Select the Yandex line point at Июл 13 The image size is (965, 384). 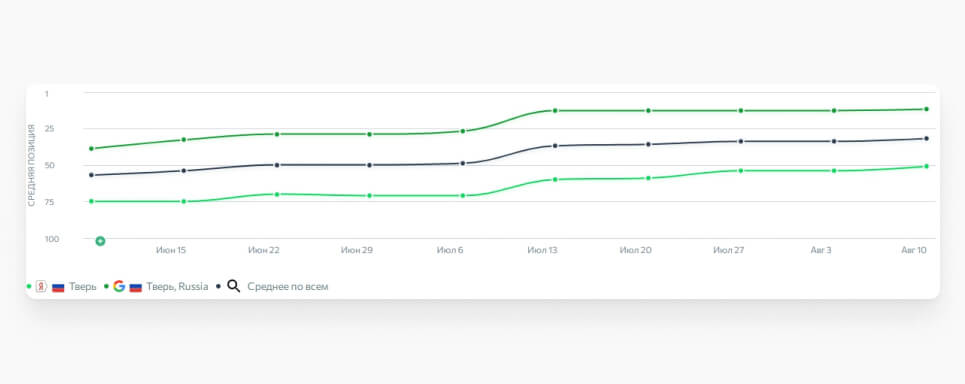[555, 180]
